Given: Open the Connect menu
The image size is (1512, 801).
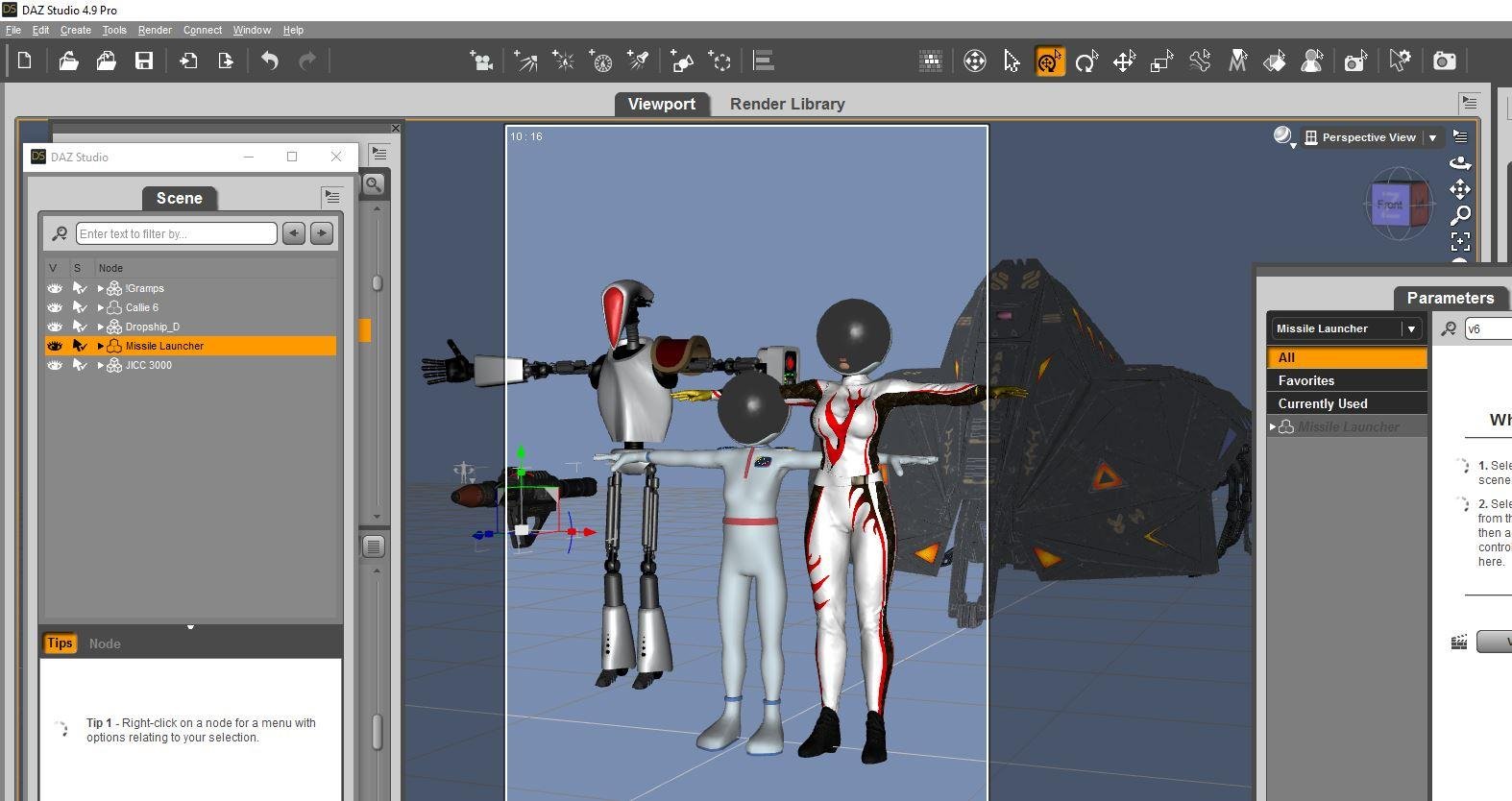Looking at the screenshot, I should (203, 30).
